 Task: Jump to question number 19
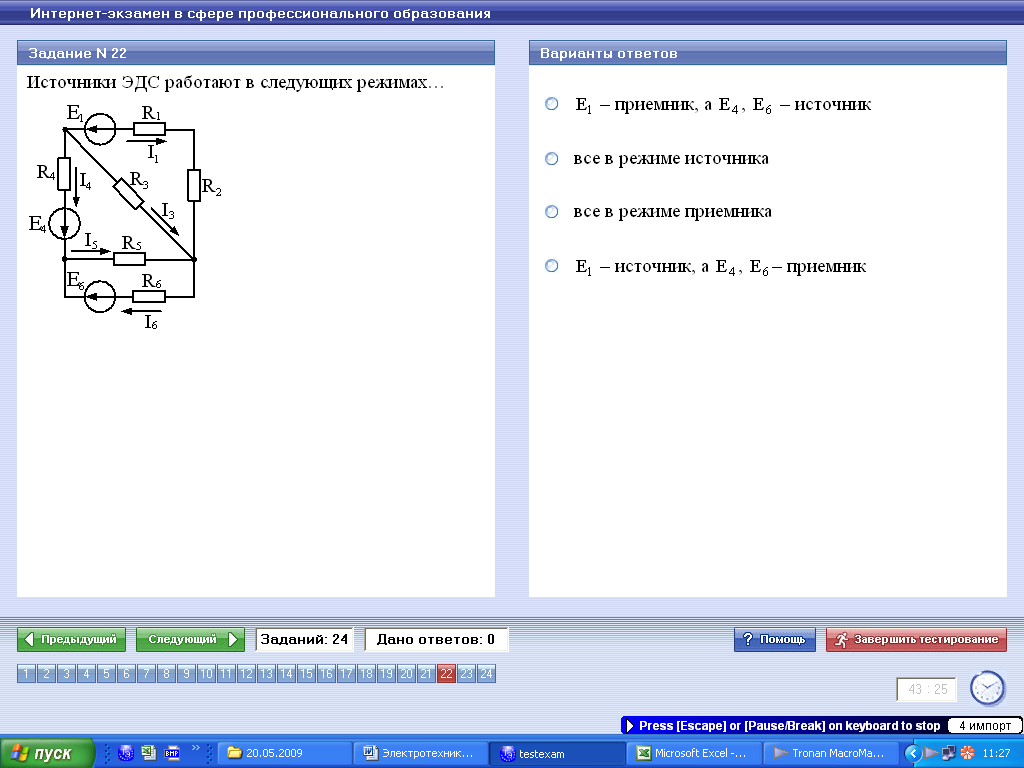coord(387,673)
